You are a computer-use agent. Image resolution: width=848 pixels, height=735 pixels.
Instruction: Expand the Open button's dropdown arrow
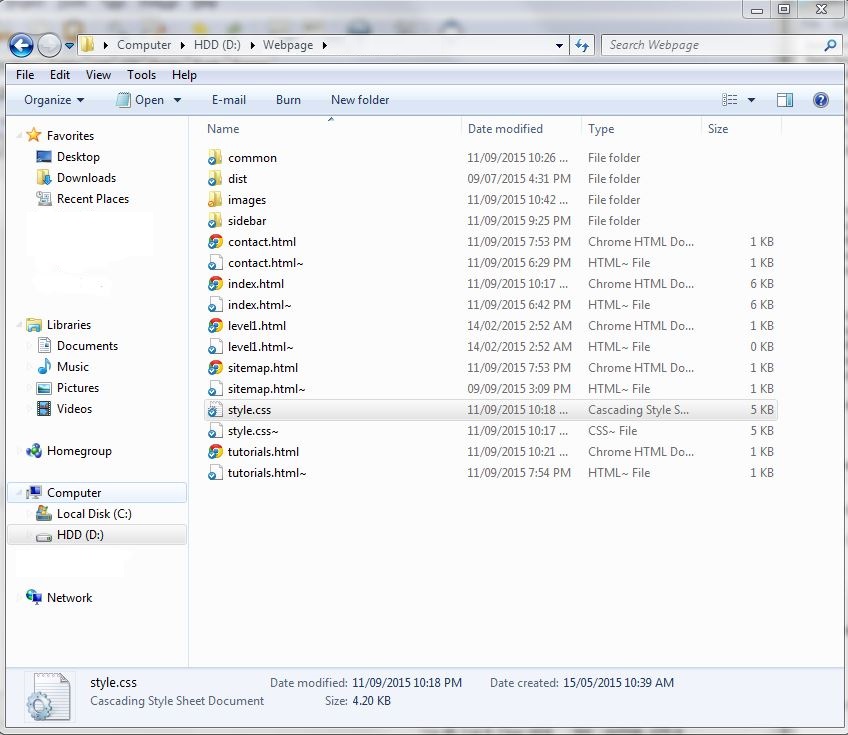(177, 100)
